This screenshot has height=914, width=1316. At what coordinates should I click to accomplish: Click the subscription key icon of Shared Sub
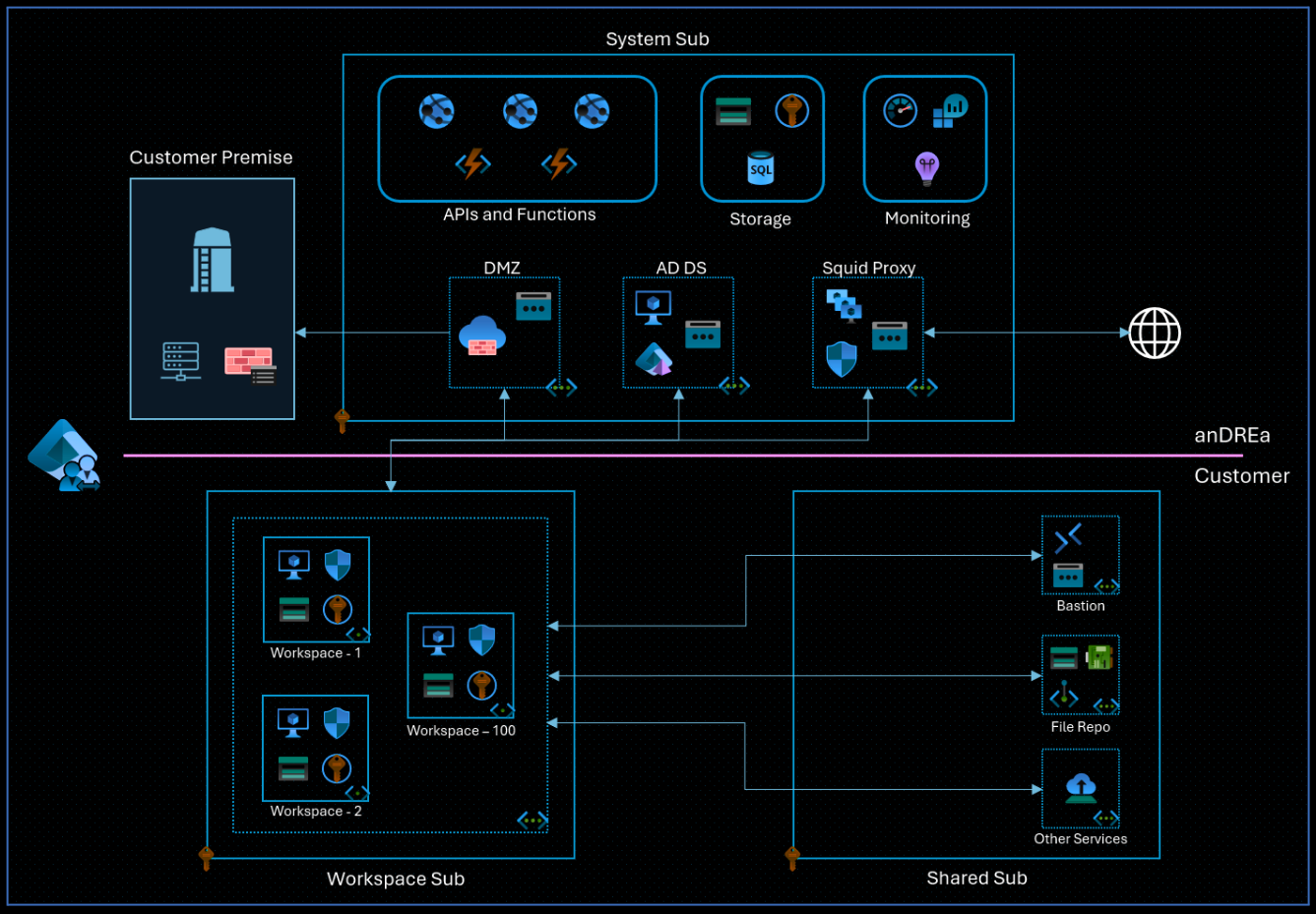(x=792, y=859)
